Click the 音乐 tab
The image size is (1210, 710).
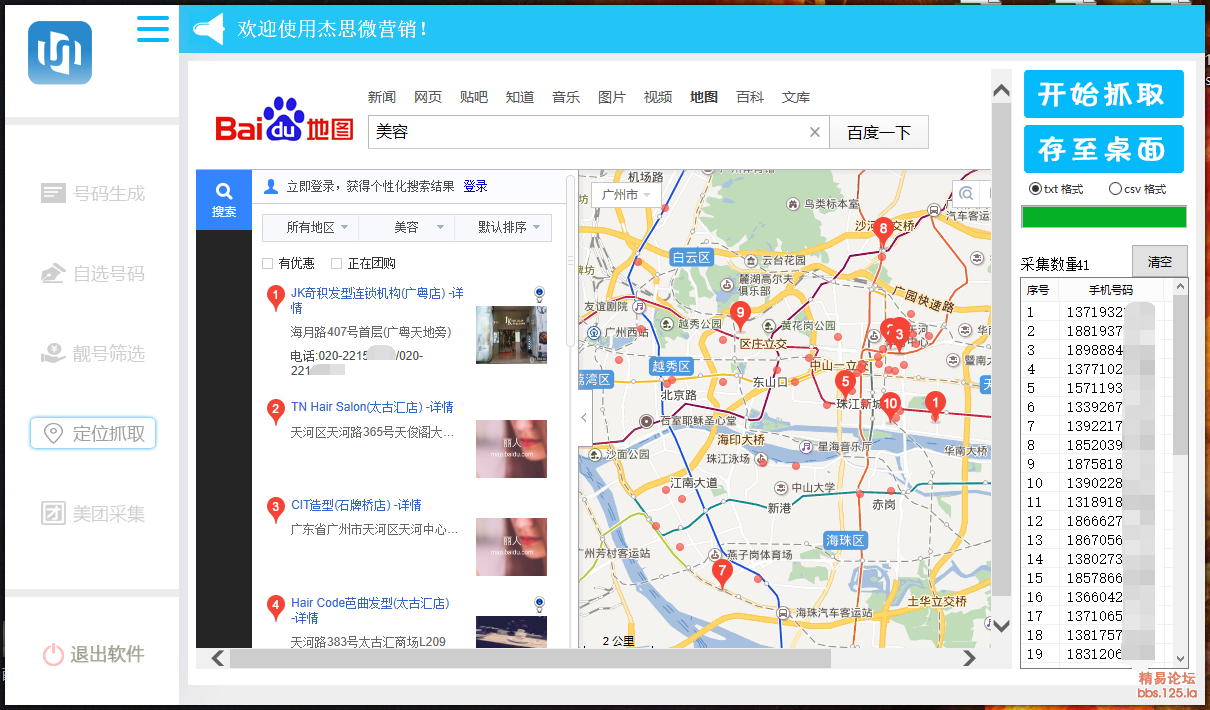(566, 97)
